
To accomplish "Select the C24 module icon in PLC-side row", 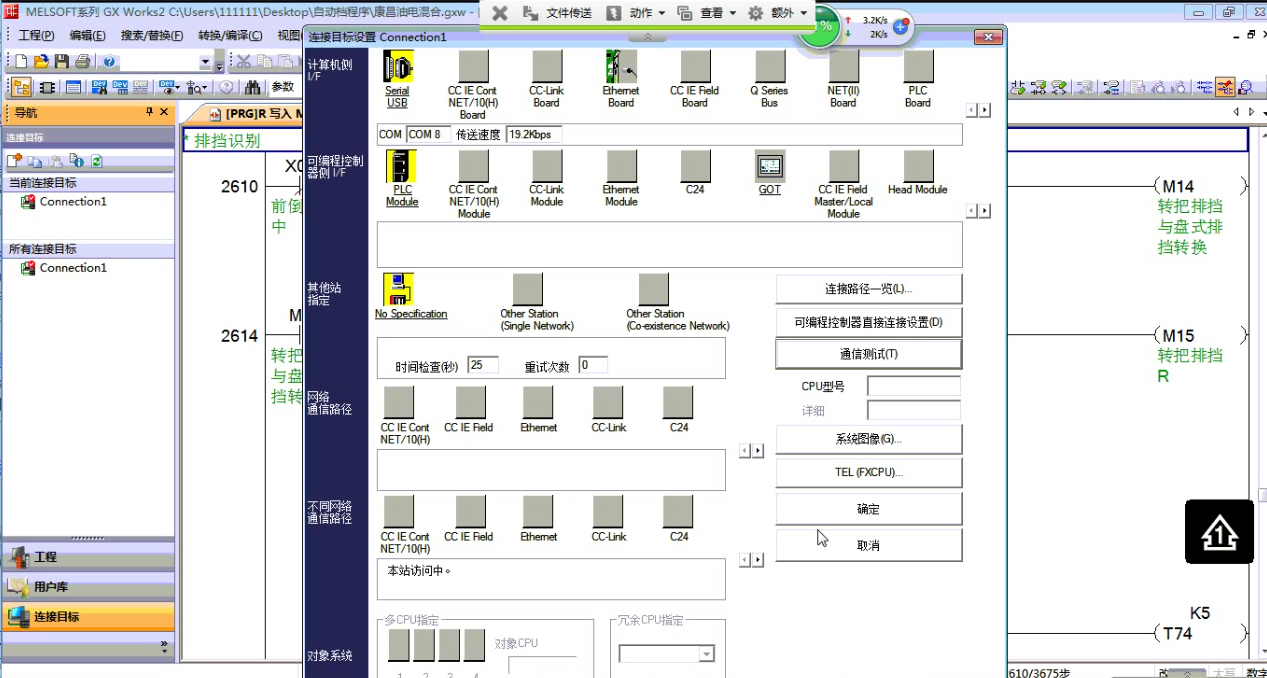I will (x=695, y=166).
